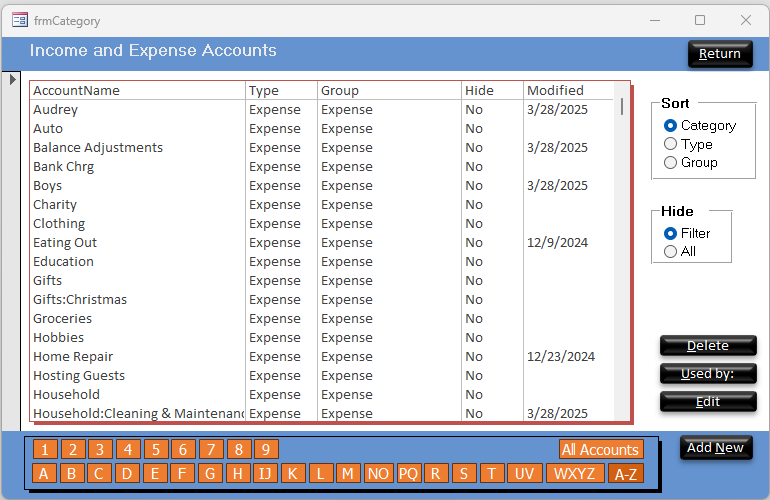Image resolution: width=770 pixels, height=500 pixels.
Task: Select the Charity account row
Action: click(322, 204)
